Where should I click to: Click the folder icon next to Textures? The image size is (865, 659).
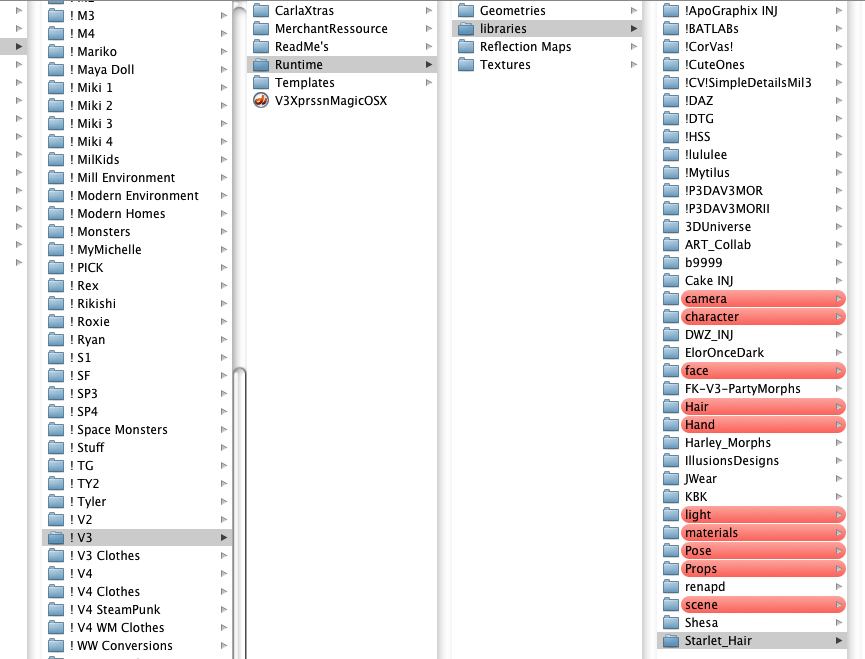[x=466, y=65]
